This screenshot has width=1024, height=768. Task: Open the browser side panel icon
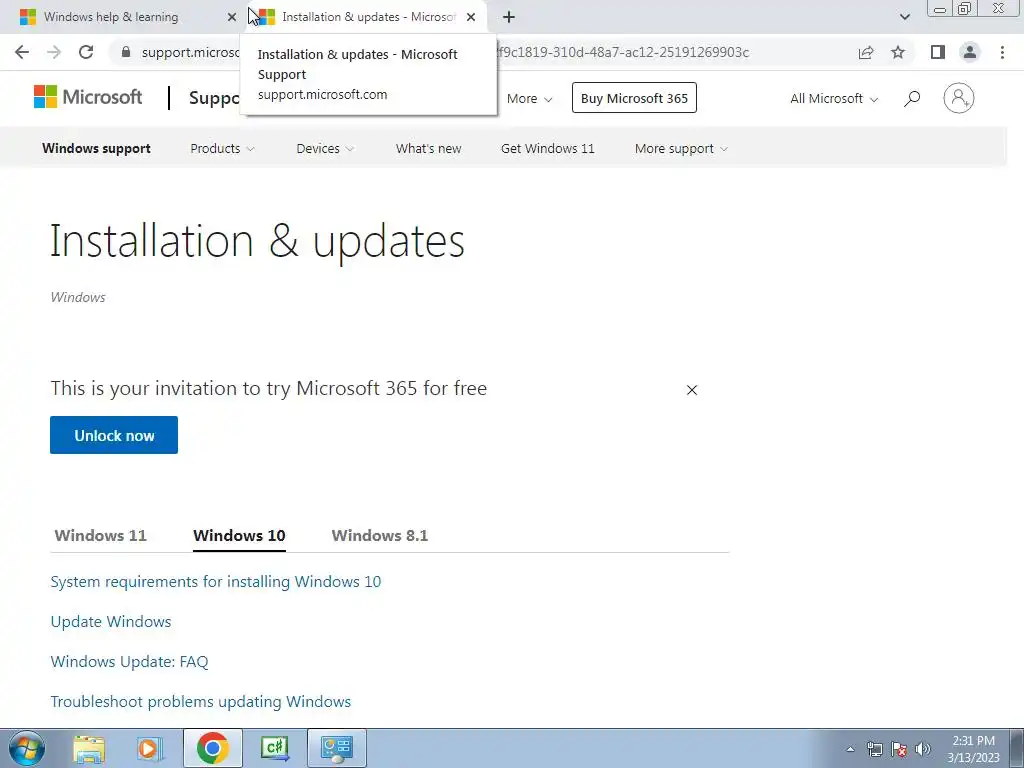point(938,52)
